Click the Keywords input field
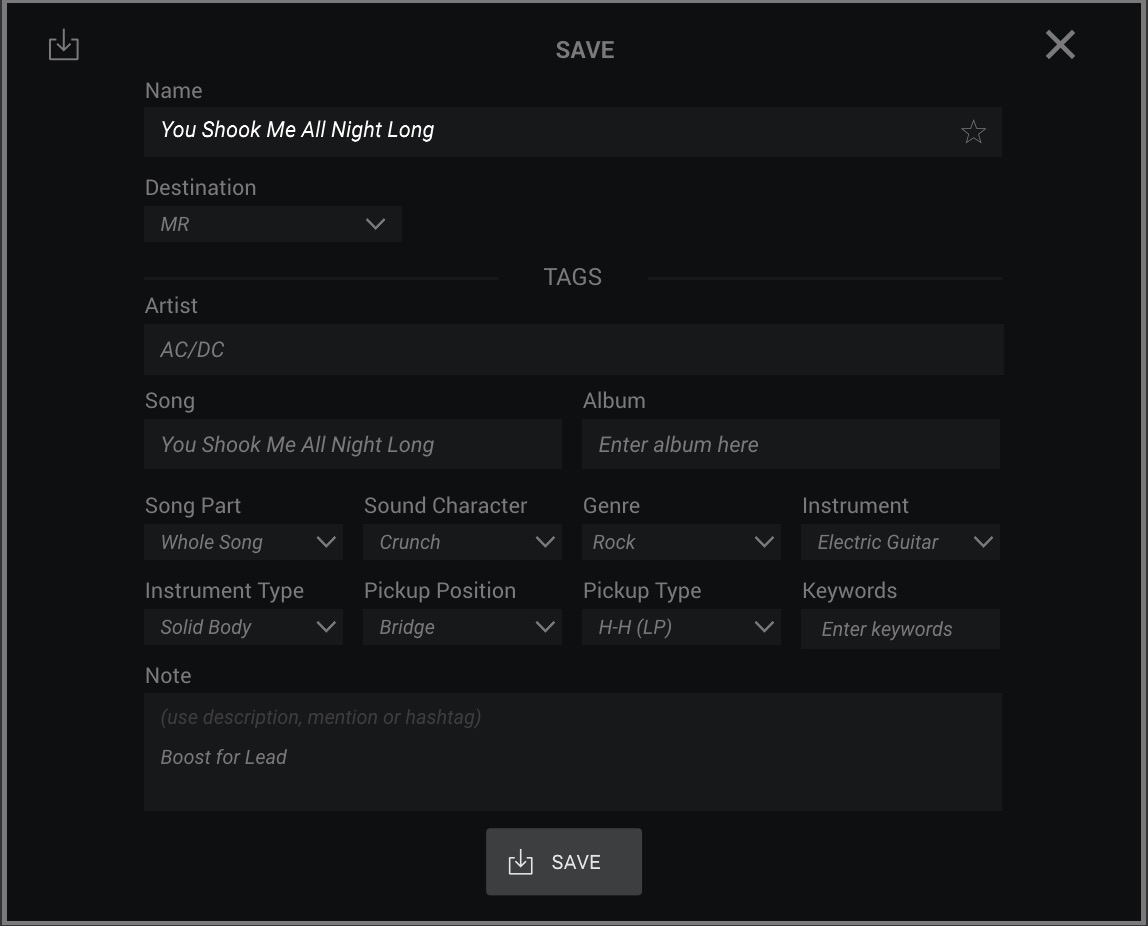Viewport: 1148px width, 926px height. (x=900, y=629)
